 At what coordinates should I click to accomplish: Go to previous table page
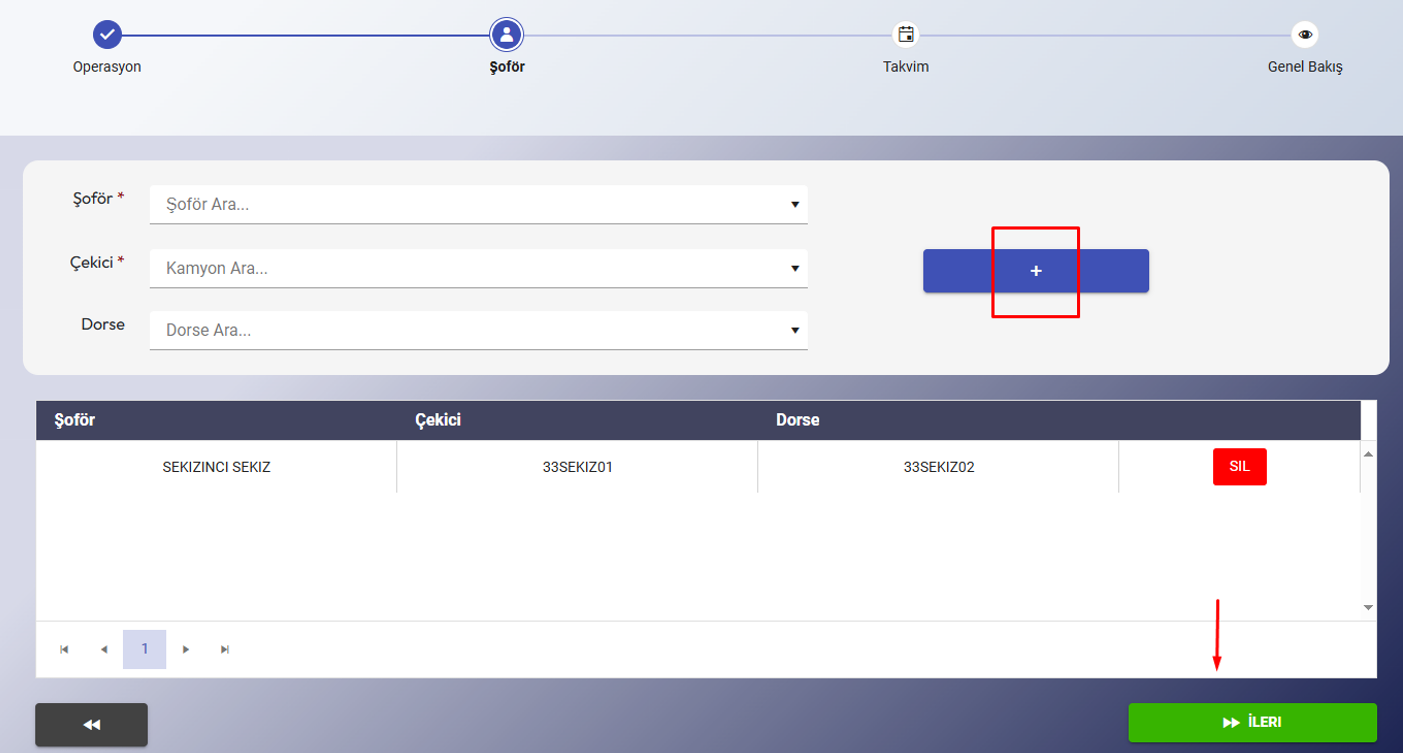104,650
